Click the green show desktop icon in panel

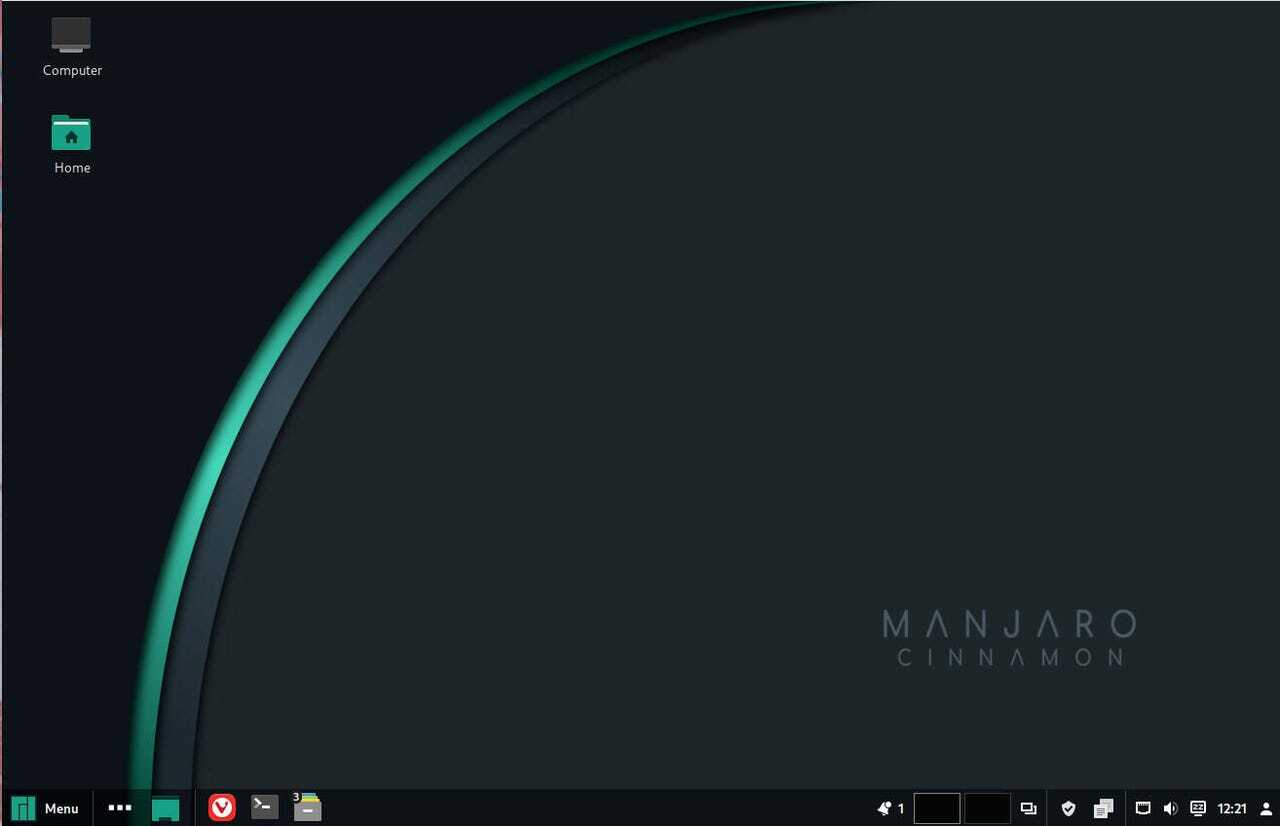coord(165,808)
